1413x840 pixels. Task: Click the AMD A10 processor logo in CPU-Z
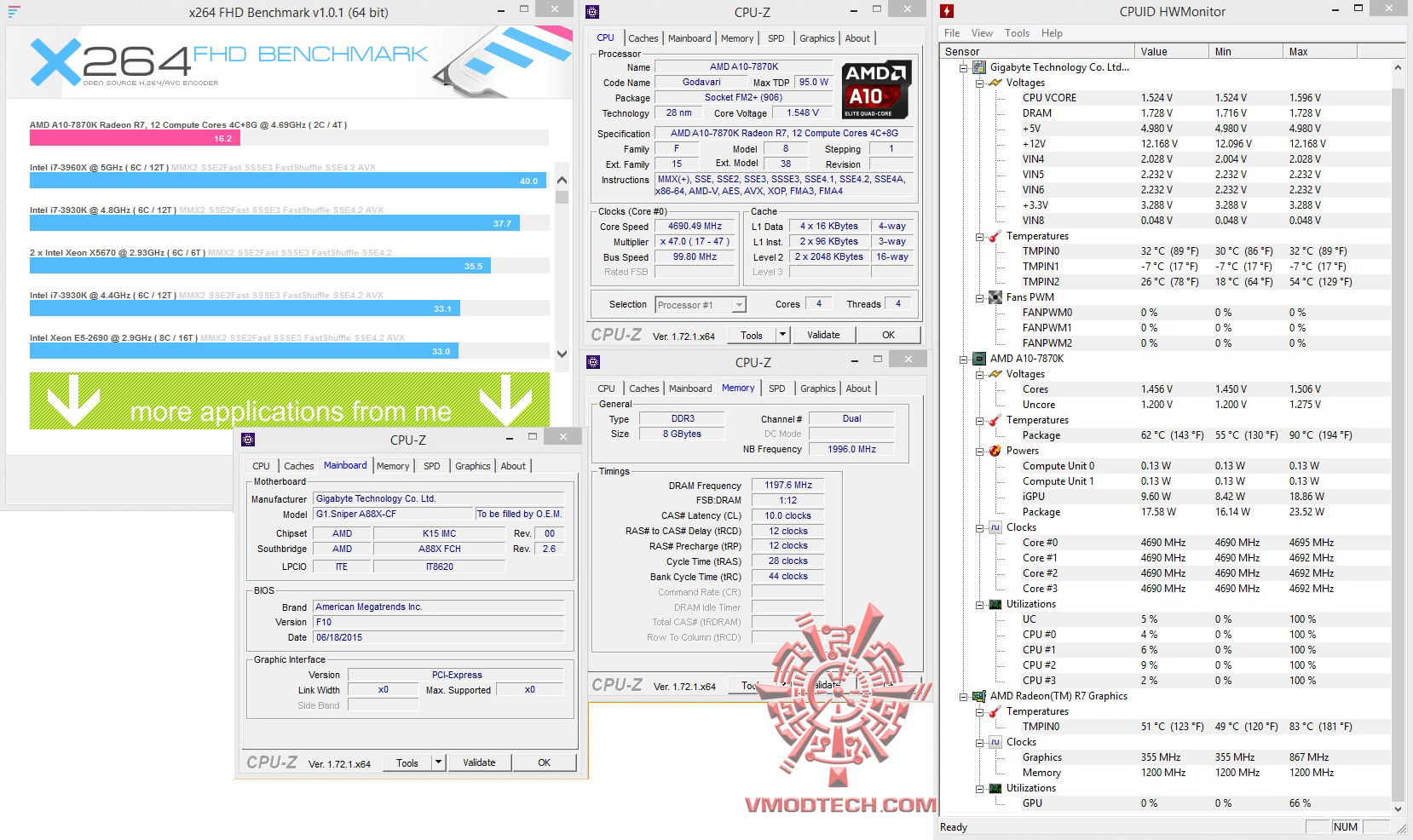point(877,90)
